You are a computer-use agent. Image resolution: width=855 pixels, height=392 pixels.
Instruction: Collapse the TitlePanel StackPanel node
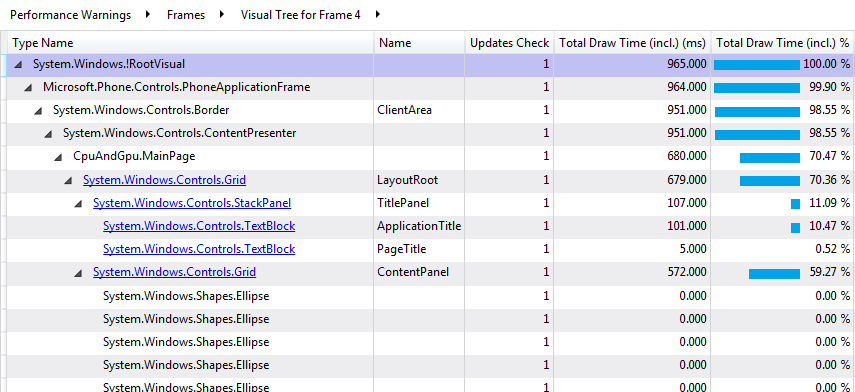[78, 203]
